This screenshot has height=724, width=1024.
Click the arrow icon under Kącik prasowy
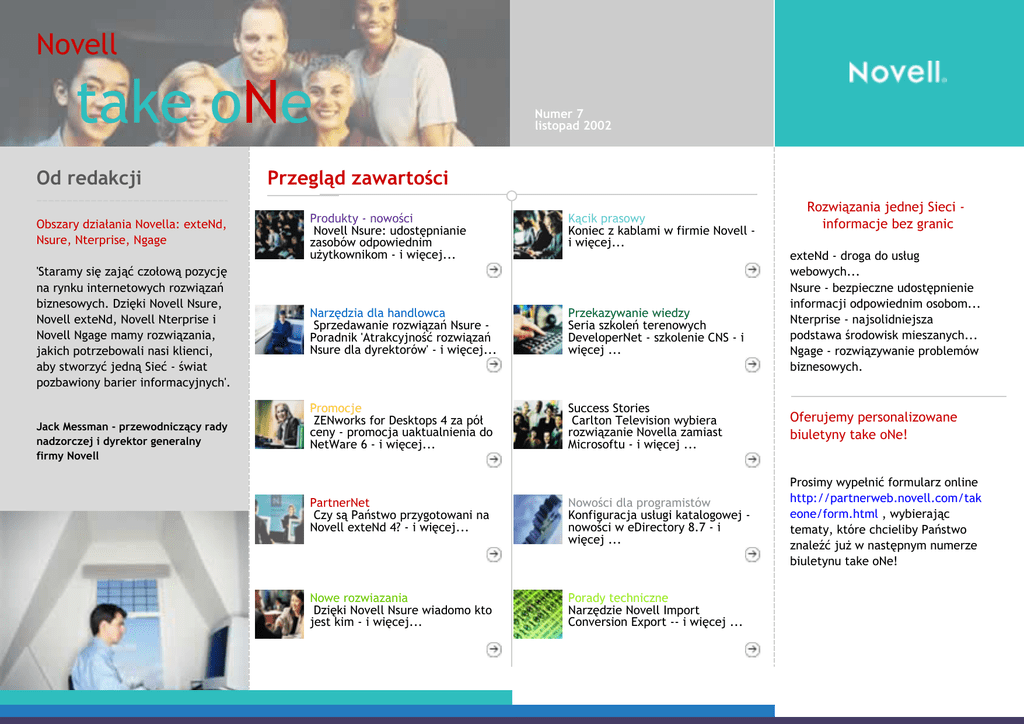point(752,270)
